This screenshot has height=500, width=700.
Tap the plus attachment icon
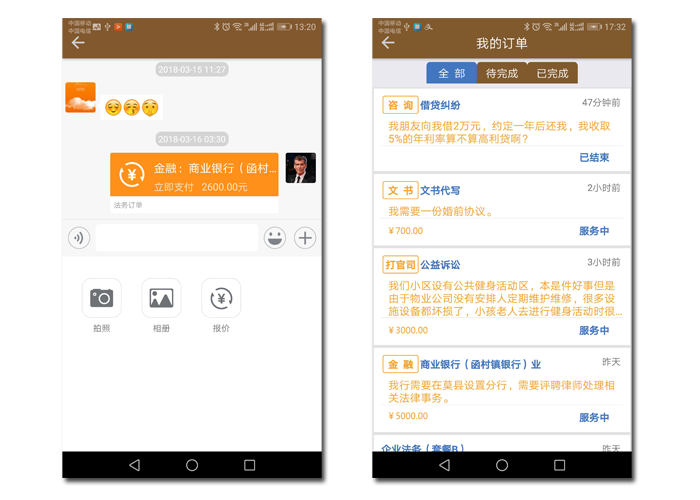click(305, 238)
